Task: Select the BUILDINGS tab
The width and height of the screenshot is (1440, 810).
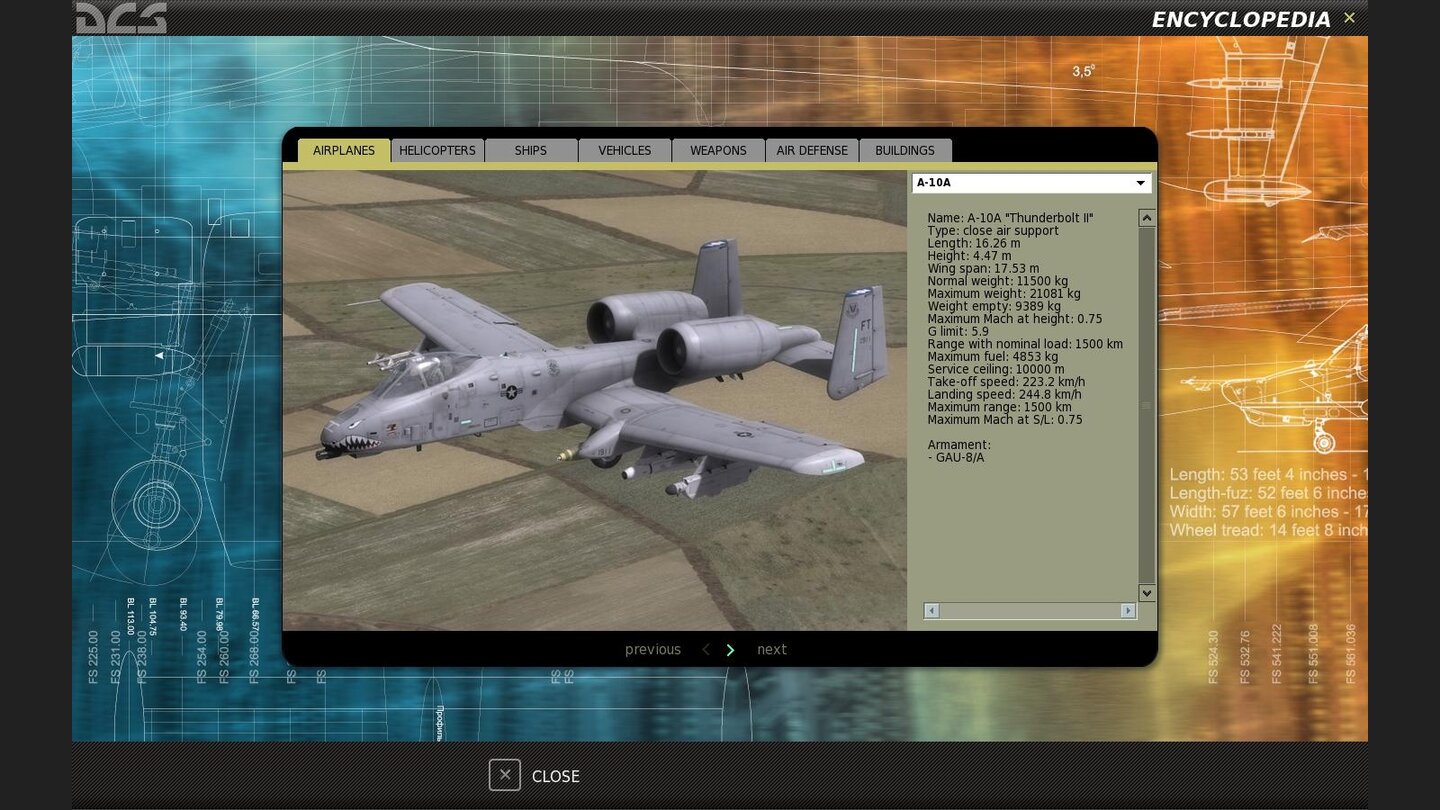Action: 905,150
